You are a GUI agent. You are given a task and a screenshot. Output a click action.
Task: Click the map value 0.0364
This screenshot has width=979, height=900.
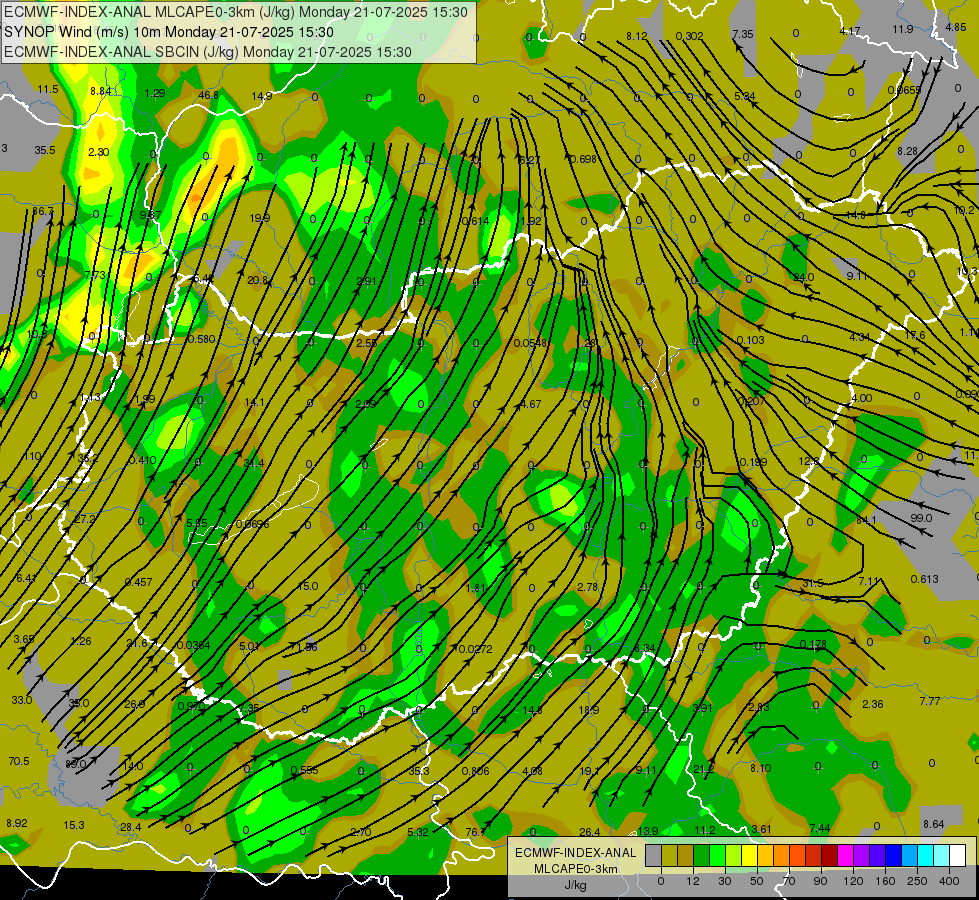[194, 645]
